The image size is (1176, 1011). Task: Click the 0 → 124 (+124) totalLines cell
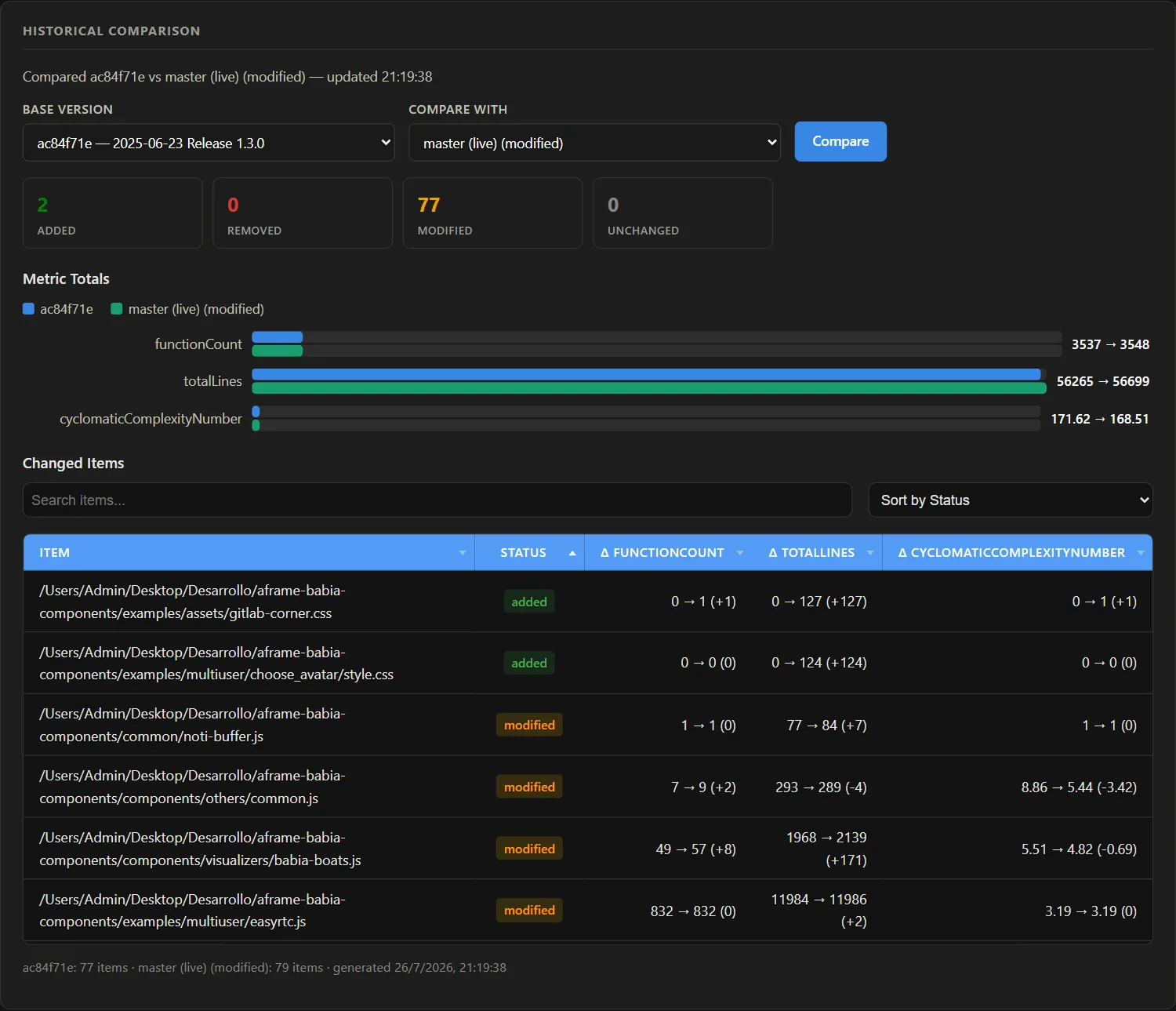tap(819, 663)
